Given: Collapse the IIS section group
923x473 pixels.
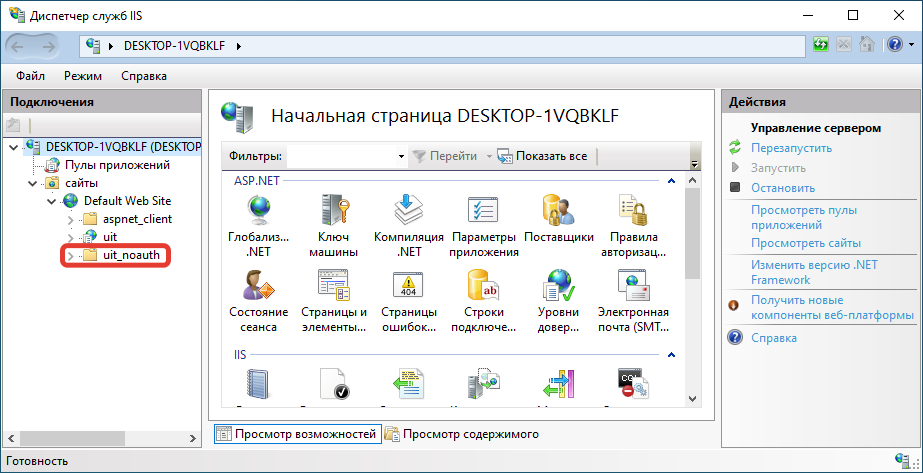Looking at the screenshot, I should pos(670,355).
